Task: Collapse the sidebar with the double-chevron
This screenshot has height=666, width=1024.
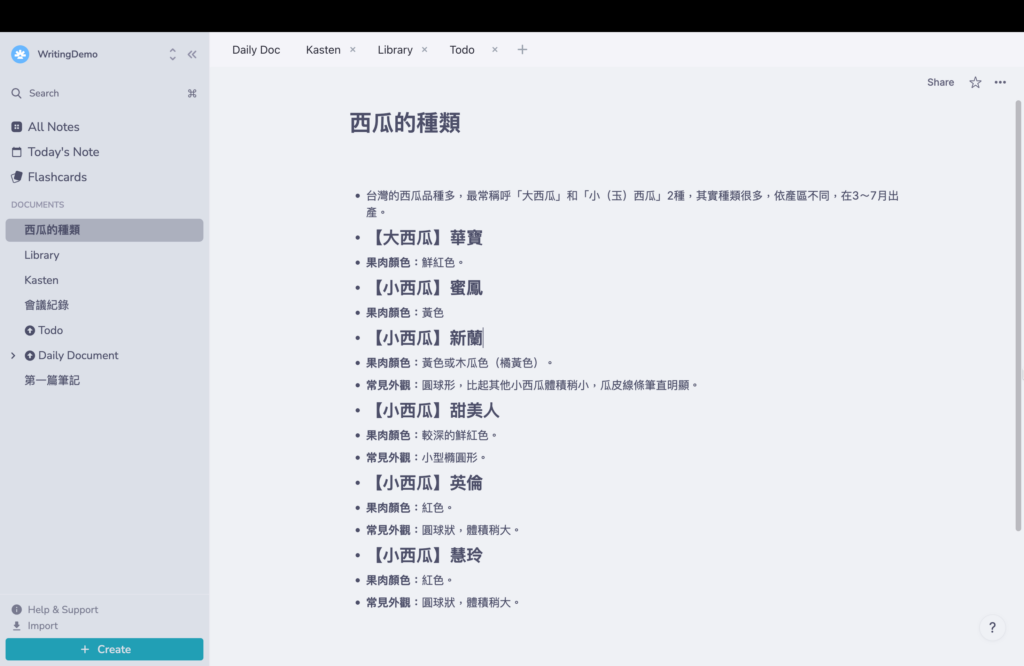Action: click(192, 54)
